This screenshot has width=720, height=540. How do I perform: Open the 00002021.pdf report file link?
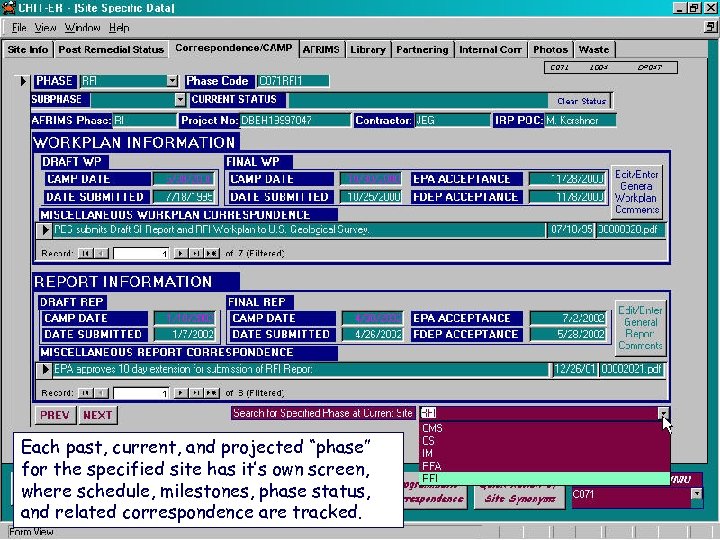(x=632, y=369)
